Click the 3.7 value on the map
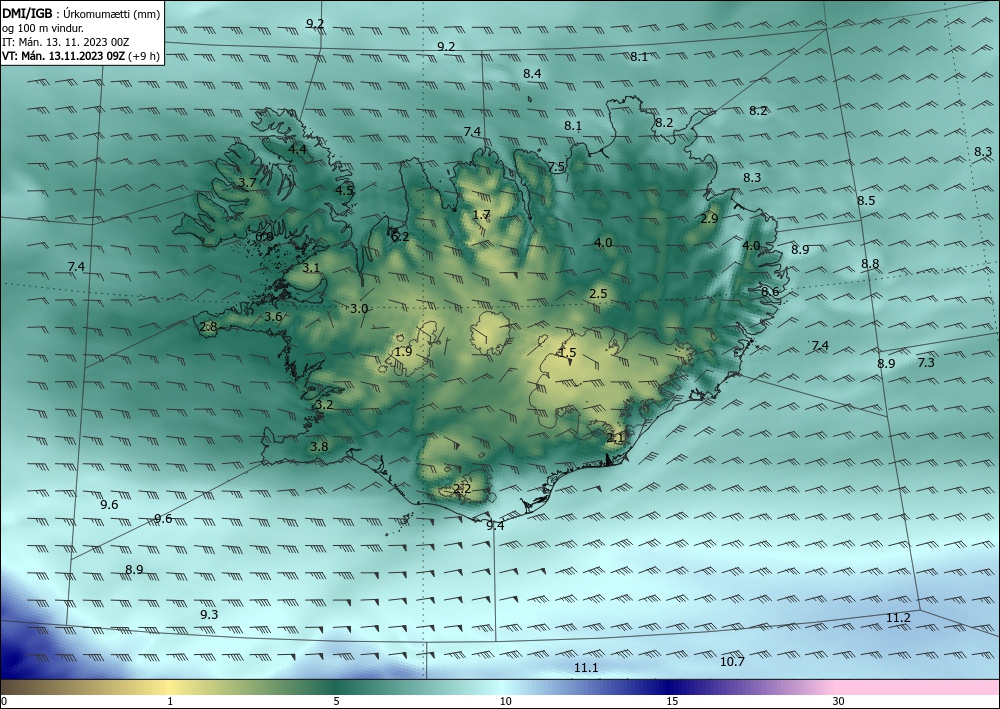1000x709 pixels. pos(247,183)
